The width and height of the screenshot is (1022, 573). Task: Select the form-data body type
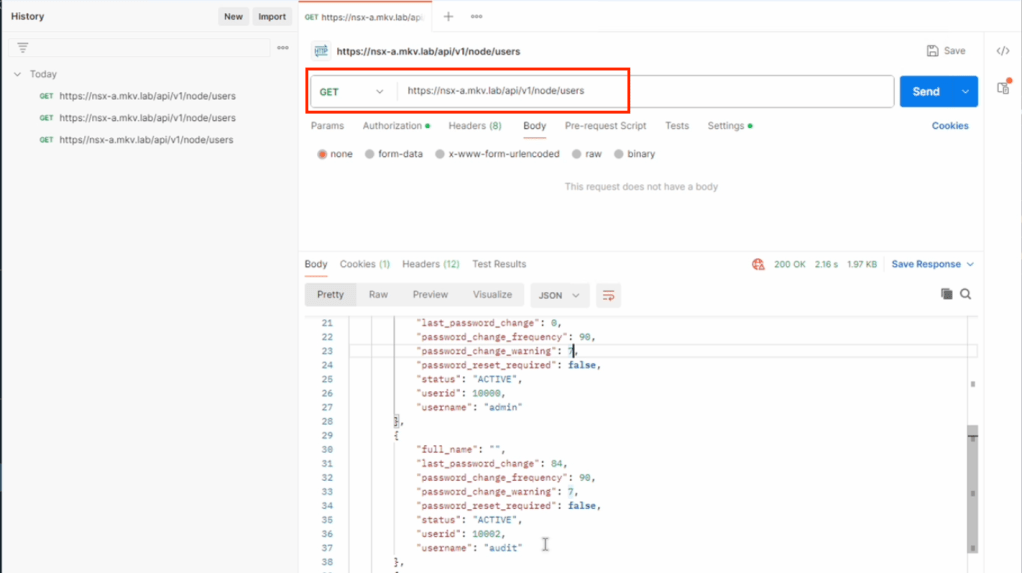(370, 154)
